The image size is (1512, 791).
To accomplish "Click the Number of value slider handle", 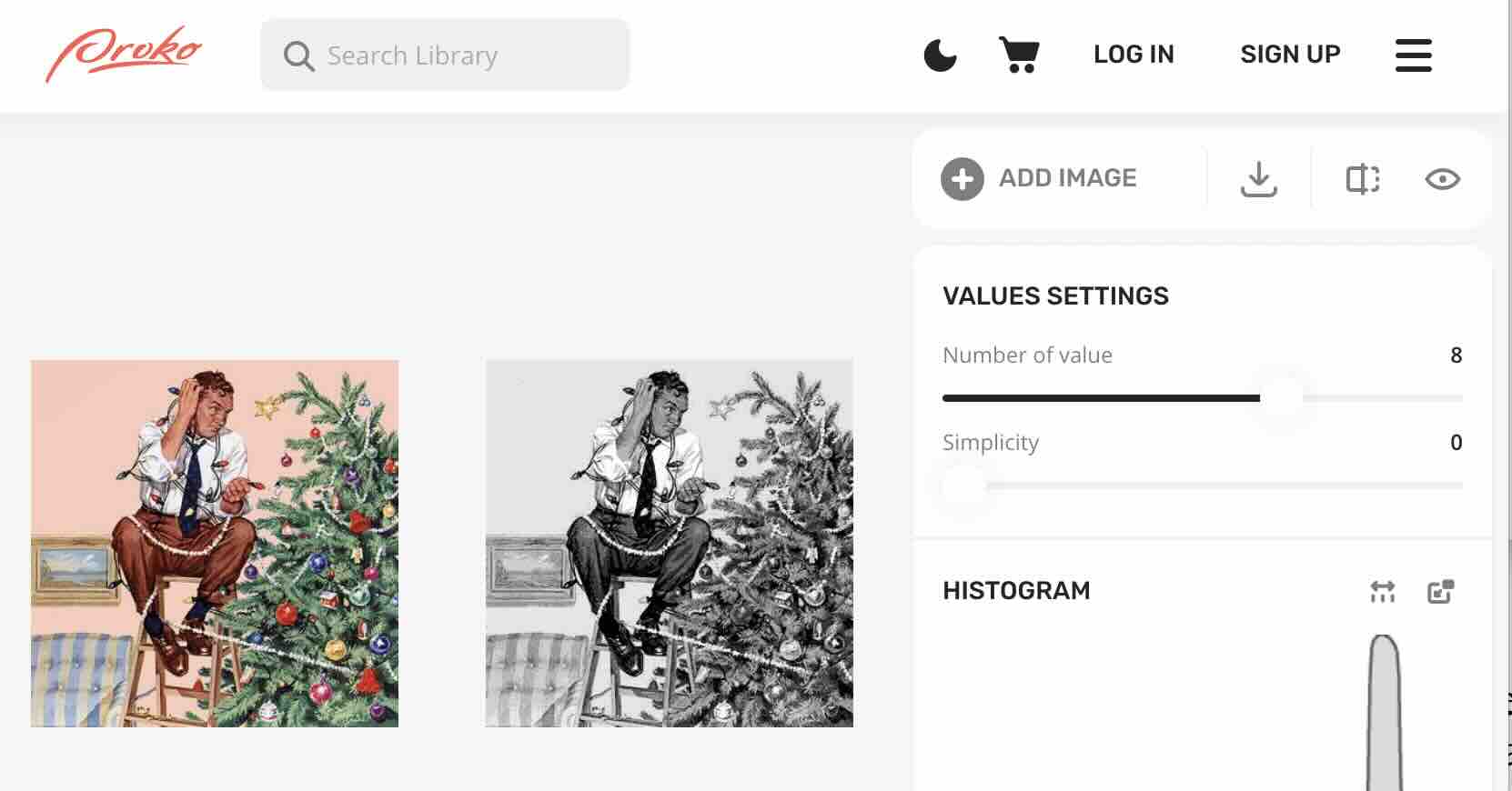I will 1282,398.
